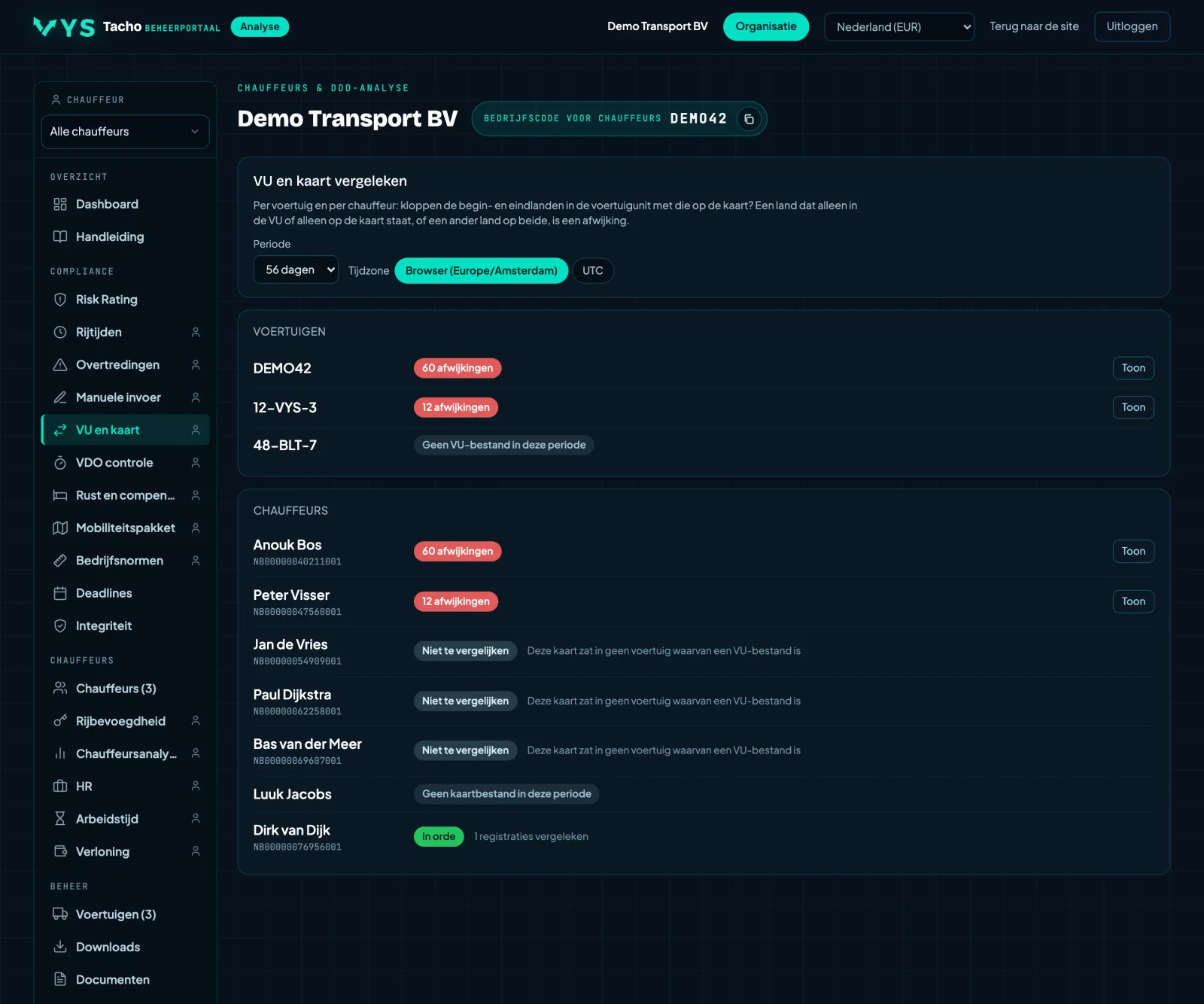Select Voertuigen (3) in Beheer
This screenshot has width=1204, height=1004.
pos(125,914)
